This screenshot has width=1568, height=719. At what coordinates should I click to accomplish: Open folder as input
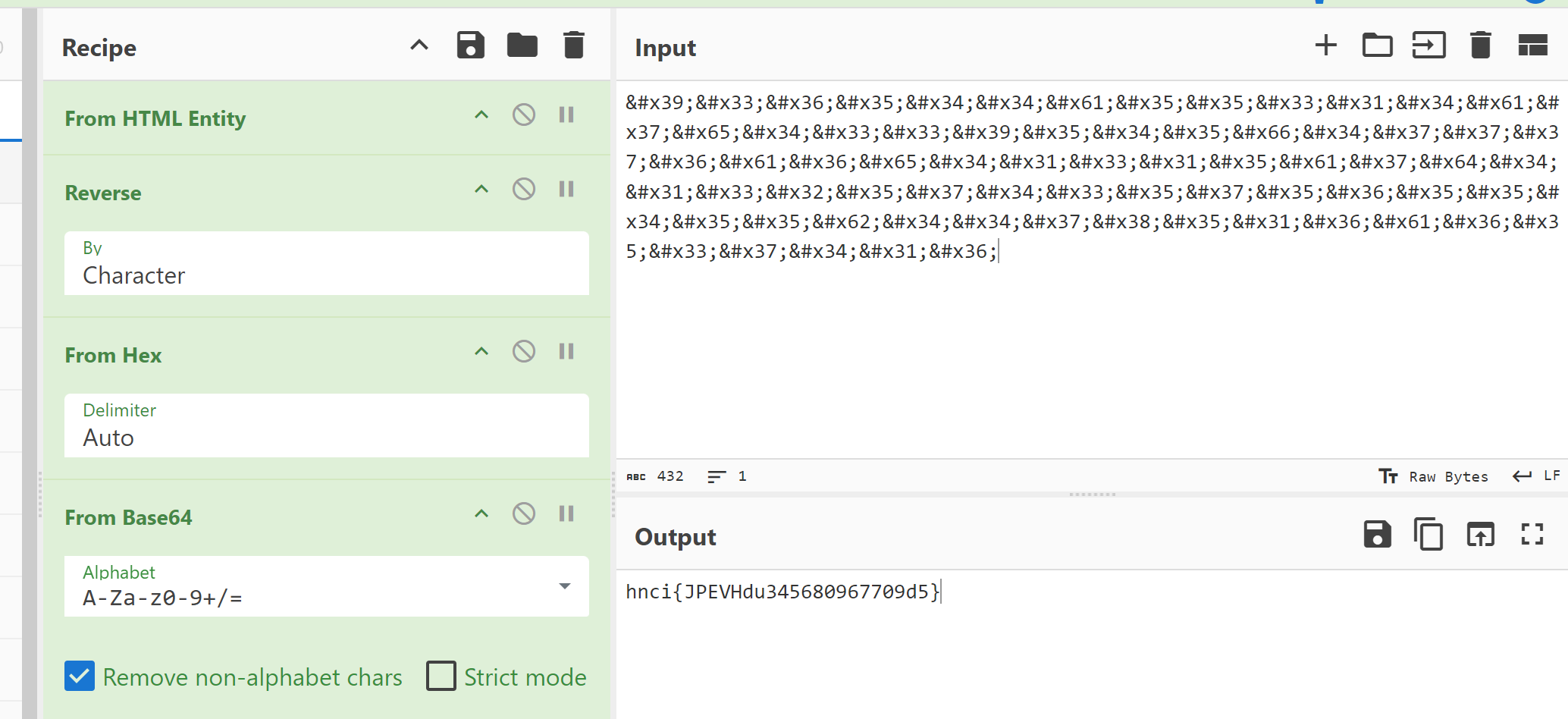[1378, 46]
